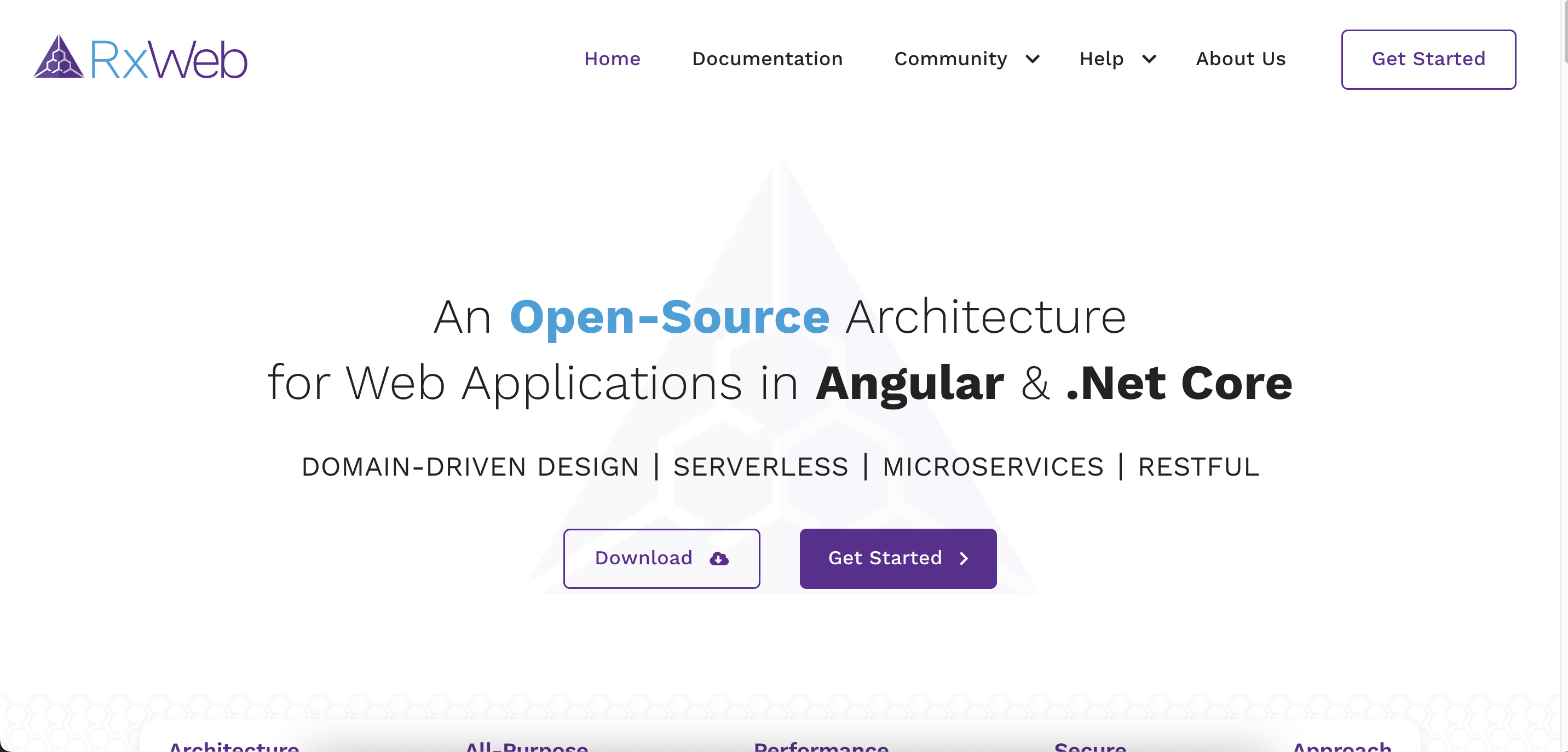Screen dimensions: 1568x752
Task: Select the All-Purpose tab
Action: tap(527, 746)
